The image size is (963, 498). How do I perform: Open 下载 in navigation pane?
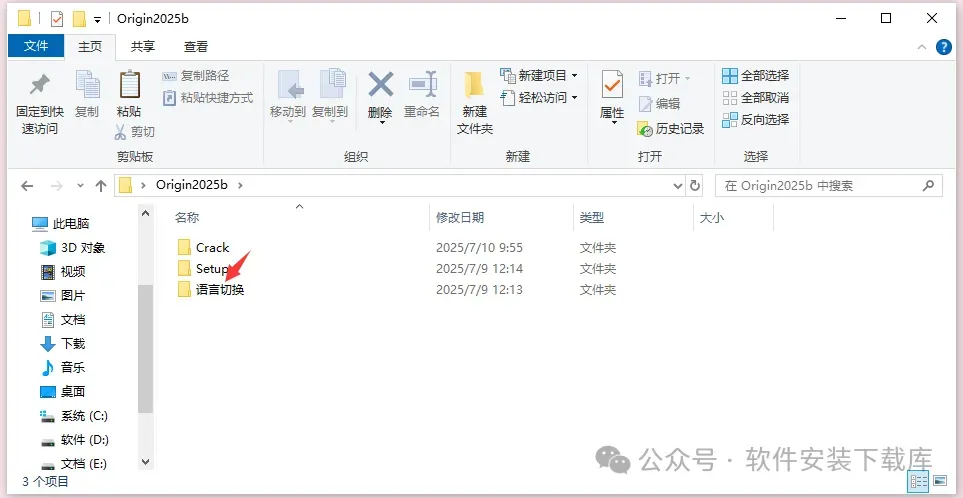63,343
